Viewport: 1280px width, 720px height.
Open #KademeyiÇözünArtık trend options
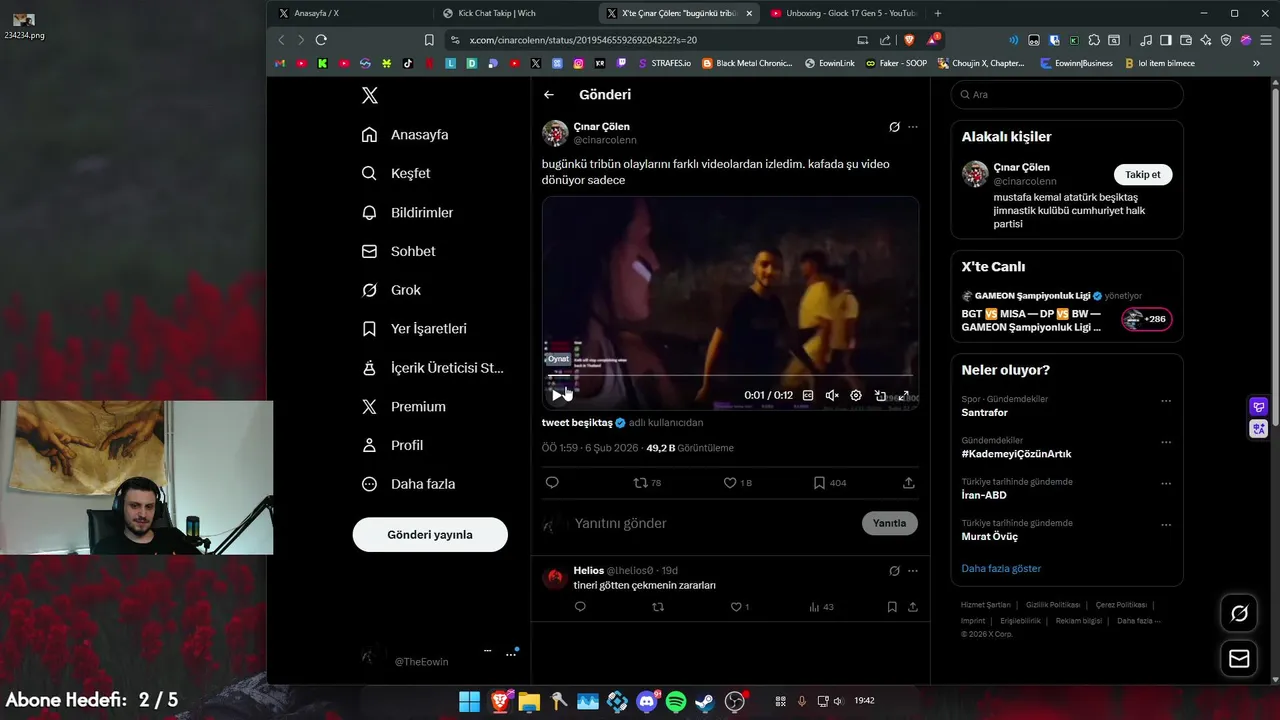pos(1166,442)
